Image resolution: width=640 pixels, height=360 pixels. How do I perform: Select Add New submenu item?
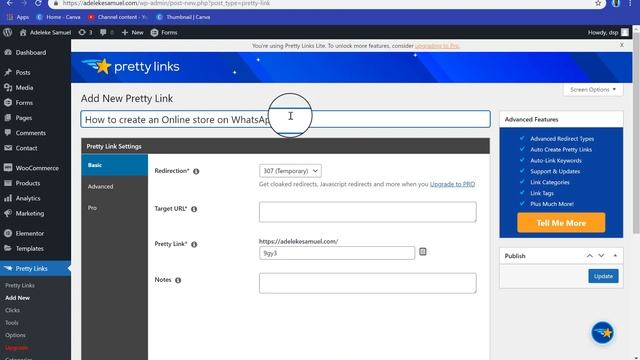18,298
